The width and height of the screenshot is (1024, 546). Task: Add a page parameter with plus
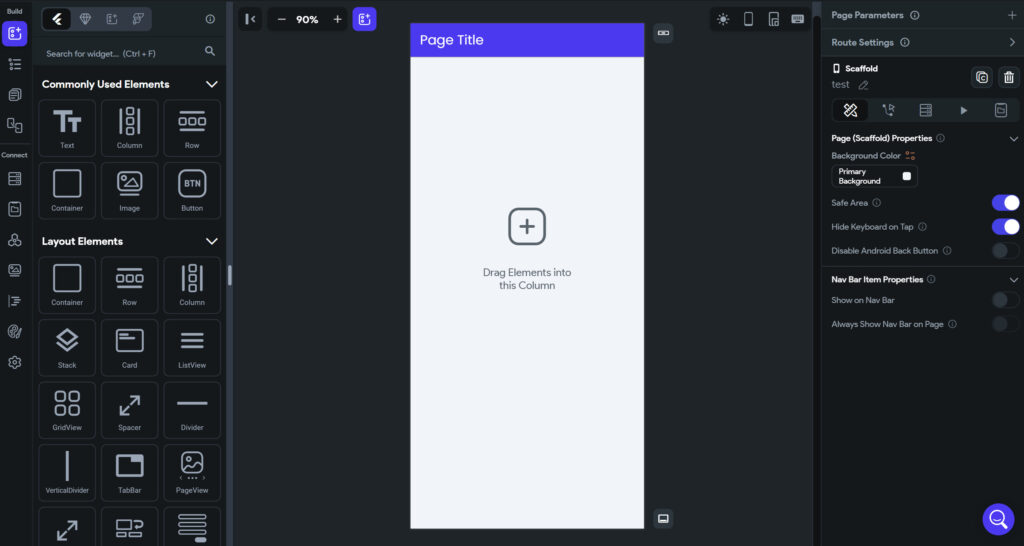[x=1012, y=15]
